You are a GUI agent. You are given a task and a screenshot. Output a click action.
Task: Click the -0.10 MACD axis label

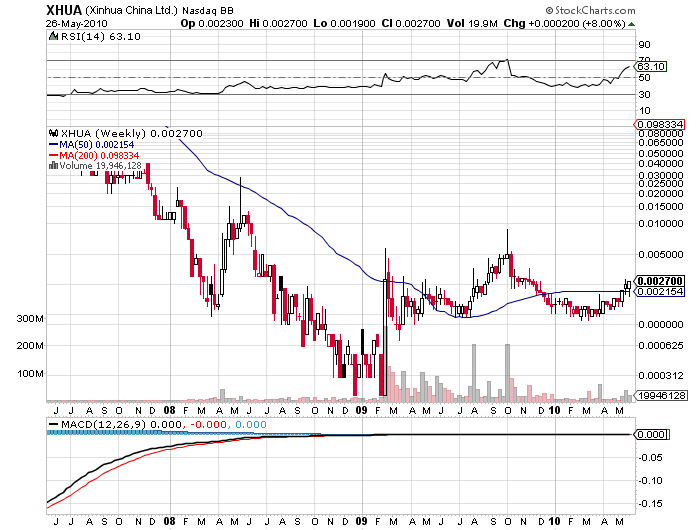(x=650, y=481)
